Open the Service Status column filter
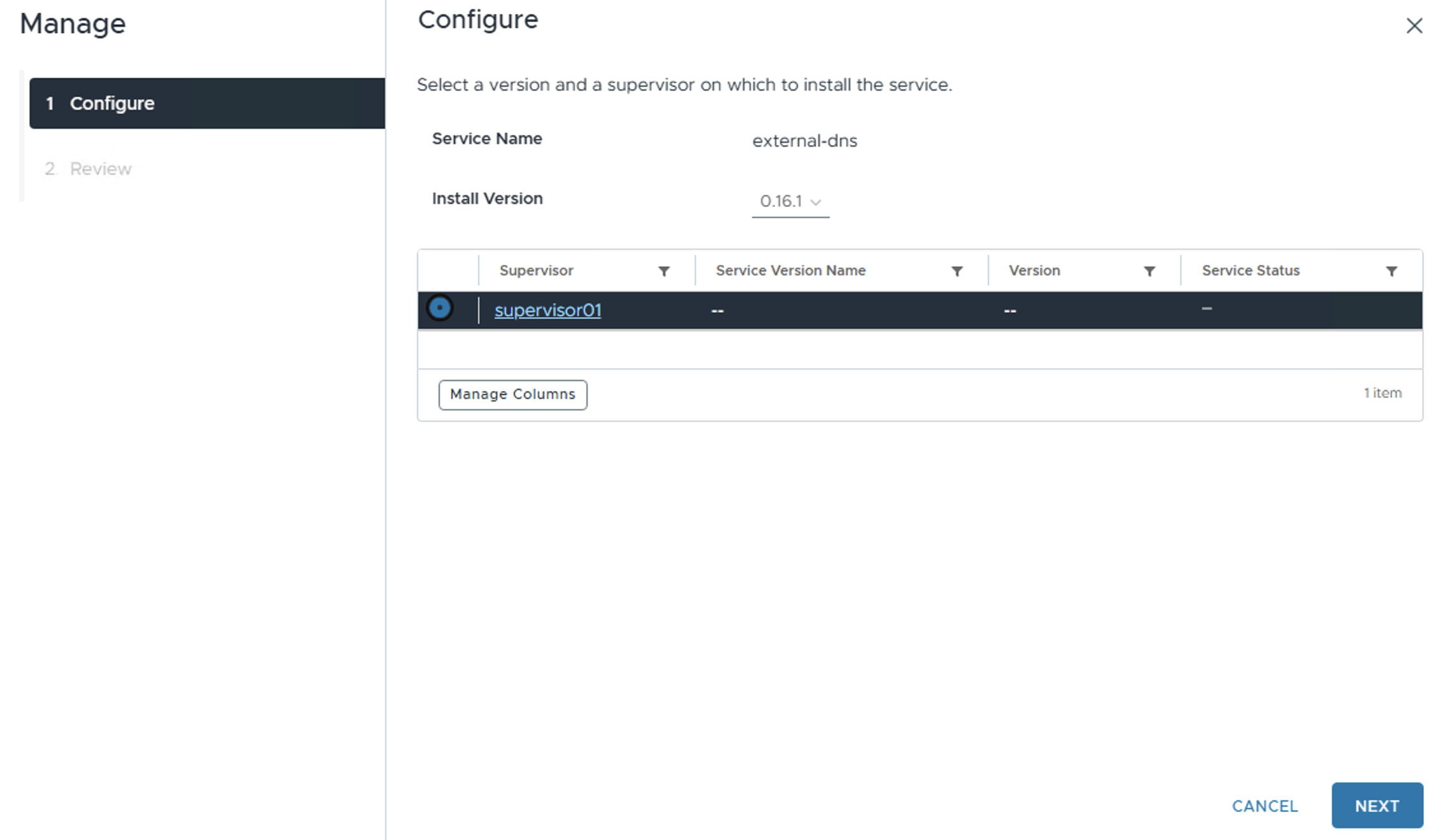1443x840 pixels. coord(1391,272)
